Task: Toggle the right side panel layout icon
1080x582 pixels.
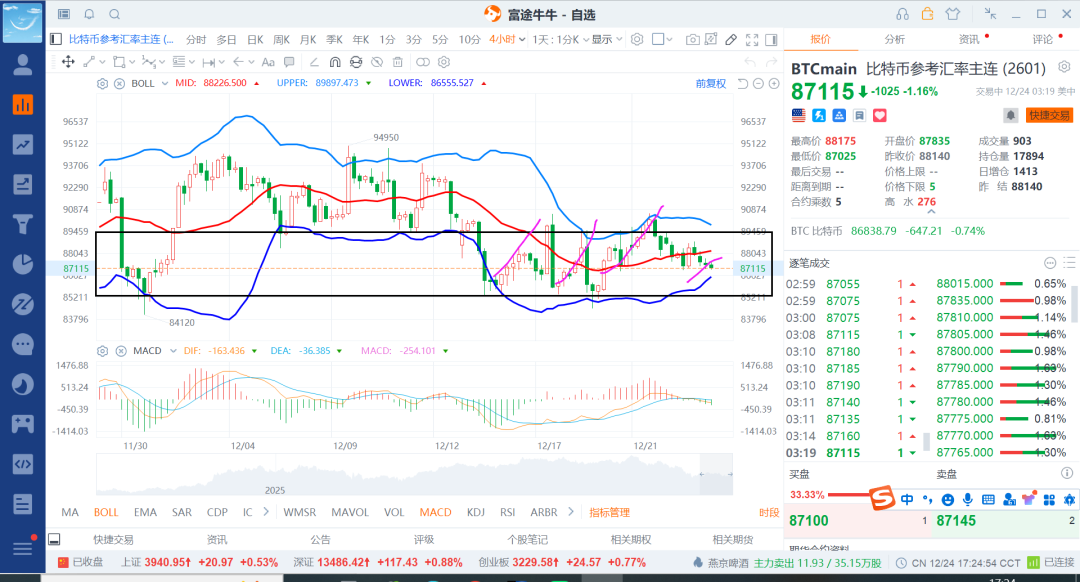Action: [x=771, y=39]
